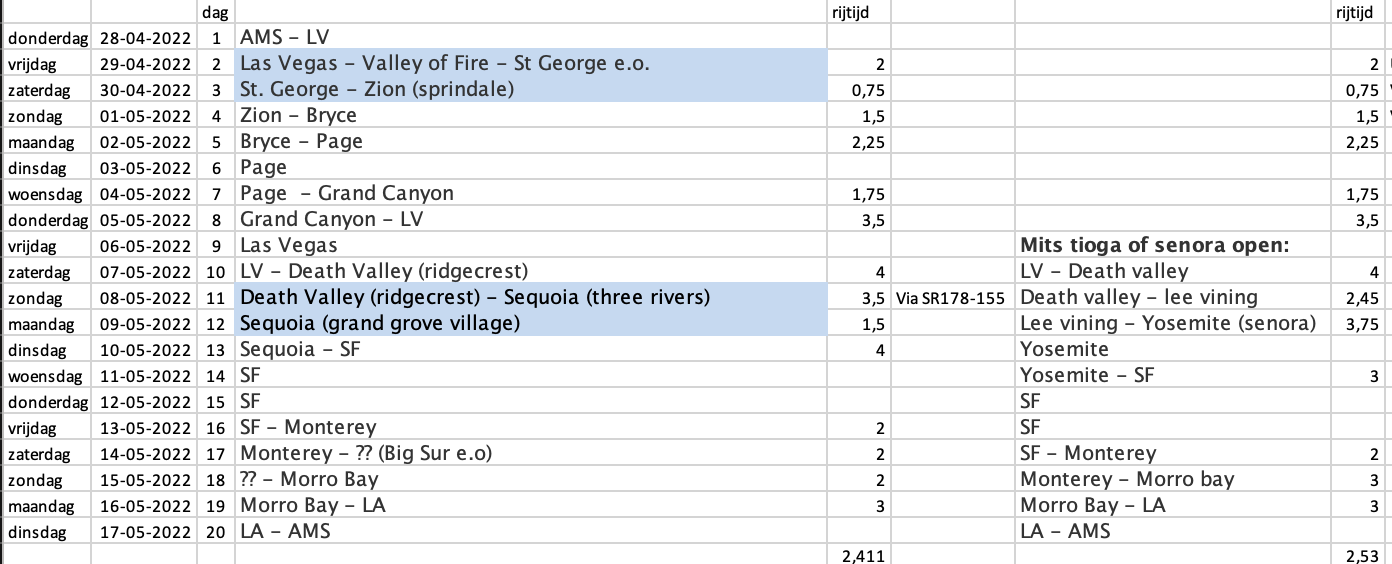Viewport: 1392px width, 564px height.
Task: Click the total cell showing 2,411
Action: point(859,555)
